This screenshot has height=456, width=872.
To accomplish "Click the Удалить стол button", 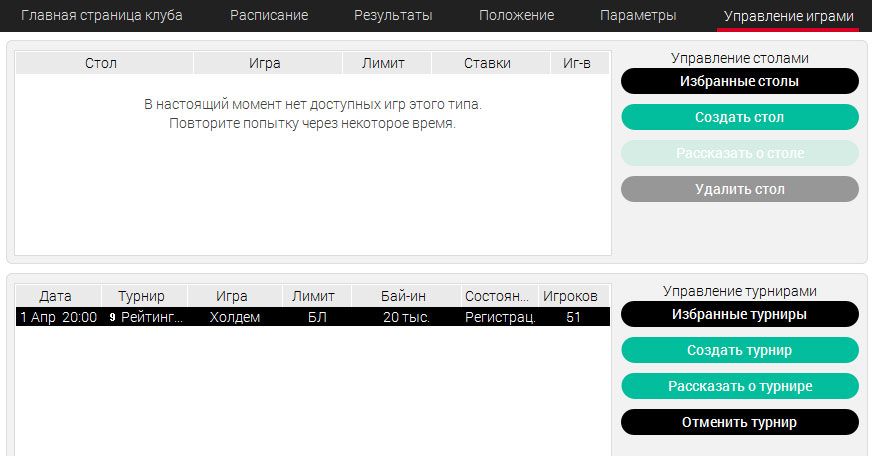I will point(740,189).
